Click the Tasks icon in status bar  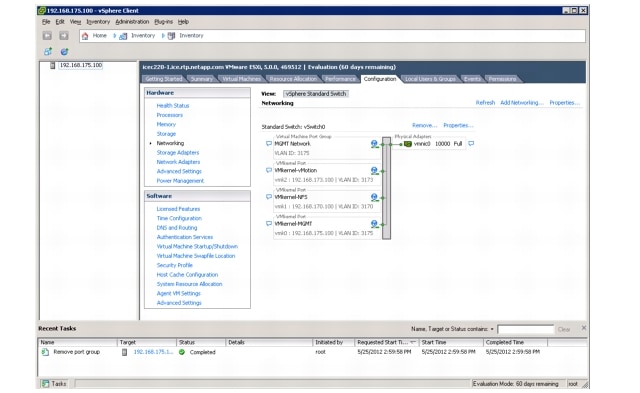click(x=46, y=384)
